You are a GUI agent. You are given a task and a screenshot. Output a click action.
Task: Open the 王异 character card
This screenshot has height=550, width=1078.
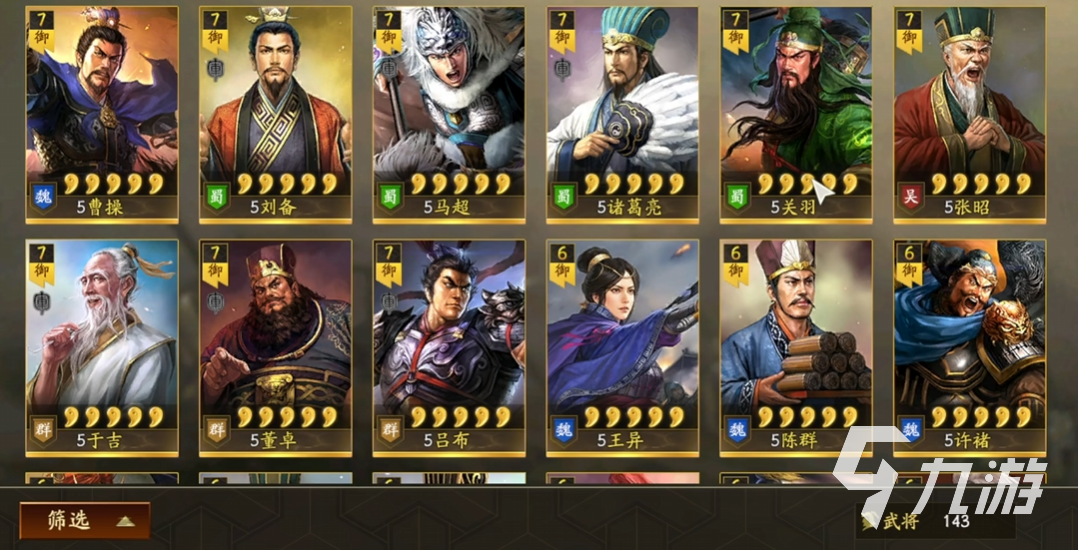tap(623, 348)
